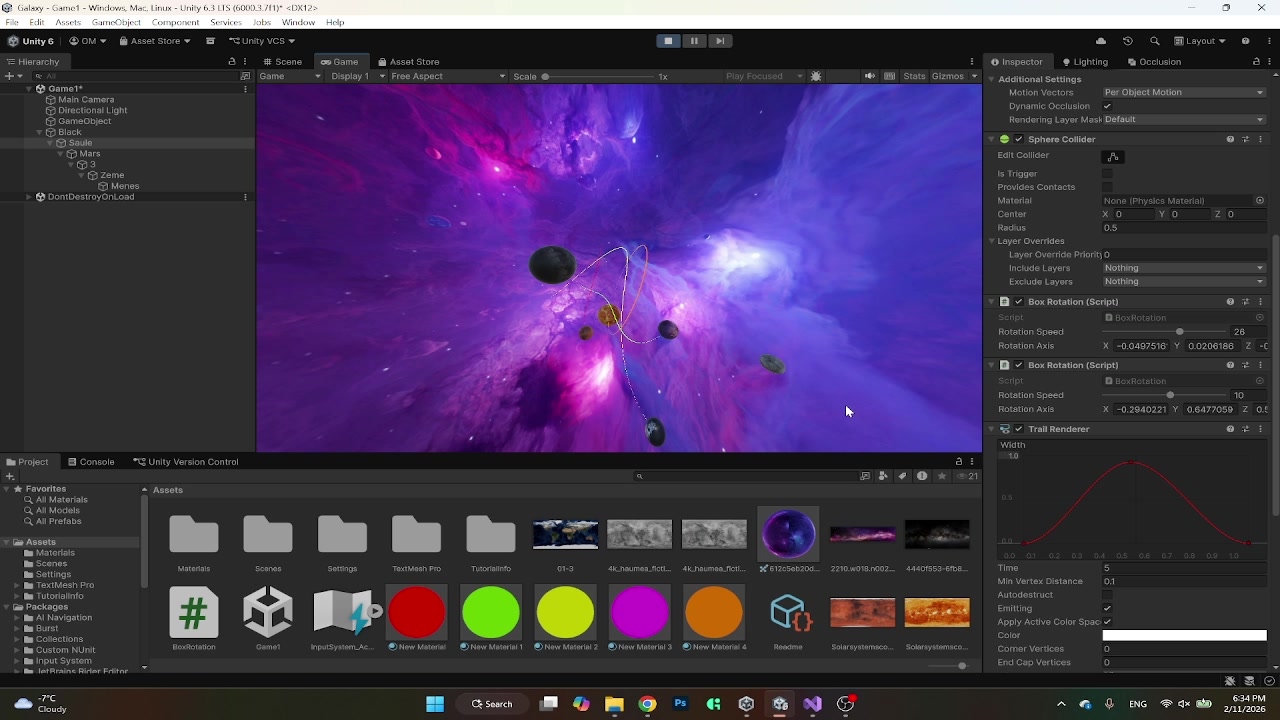The height and width of the screenshot is (720, 1280).
Task: Enable the Is Trigger checkbox
Action: (1107, 174)
